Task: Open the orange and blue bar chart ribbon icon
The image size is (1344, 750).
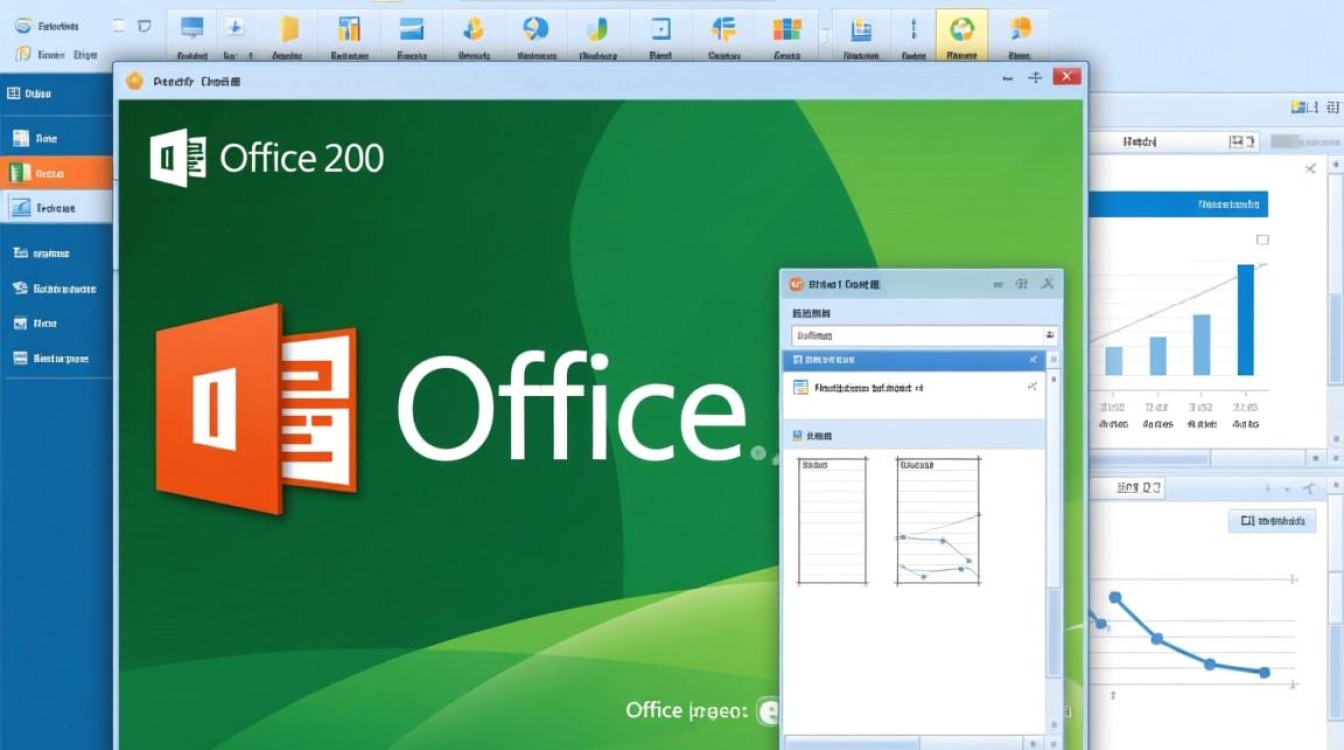Action: pos(349,28)
